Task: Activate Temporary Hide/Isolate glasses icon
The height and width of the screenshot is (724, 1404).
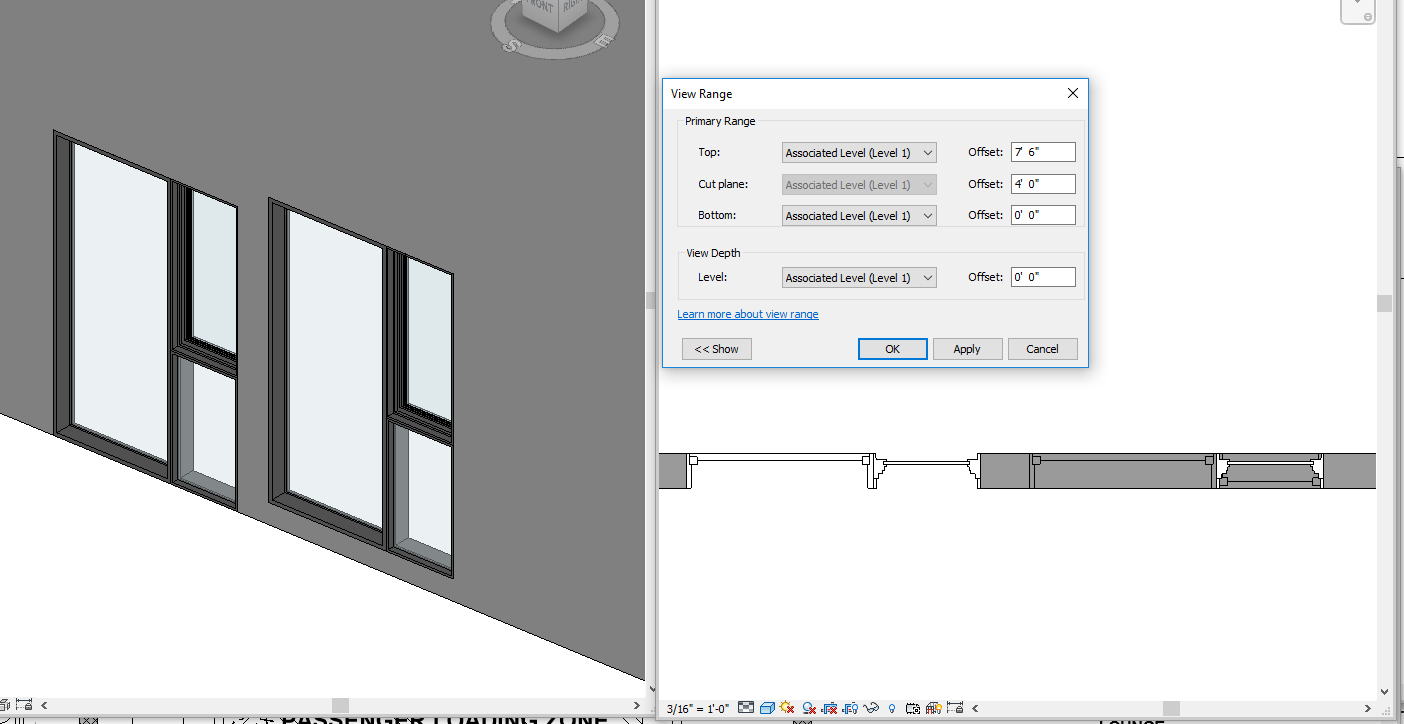Action: coord(871,707)
